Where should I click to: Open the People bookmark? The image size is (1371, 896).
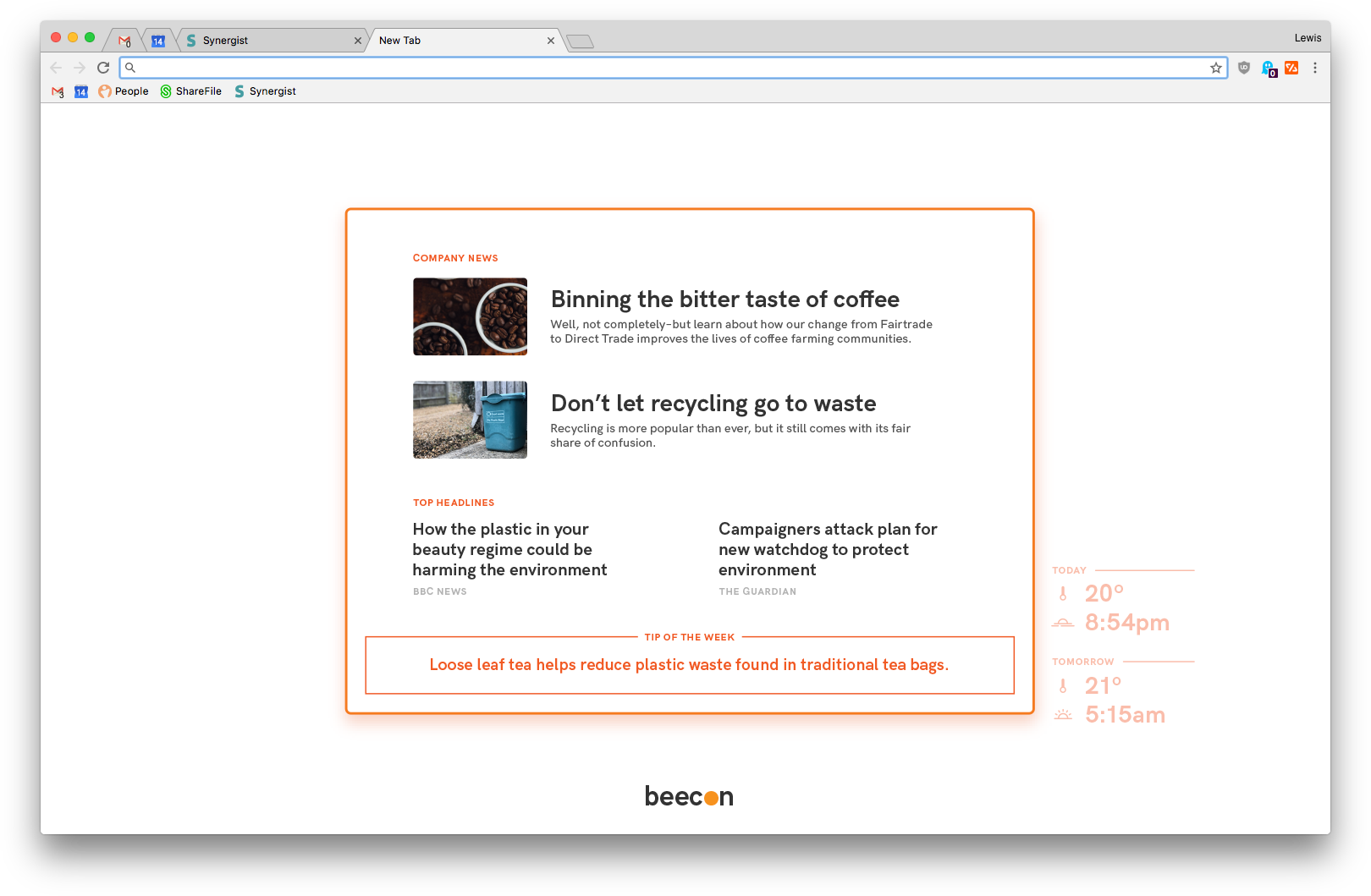[x=124, y=91]
